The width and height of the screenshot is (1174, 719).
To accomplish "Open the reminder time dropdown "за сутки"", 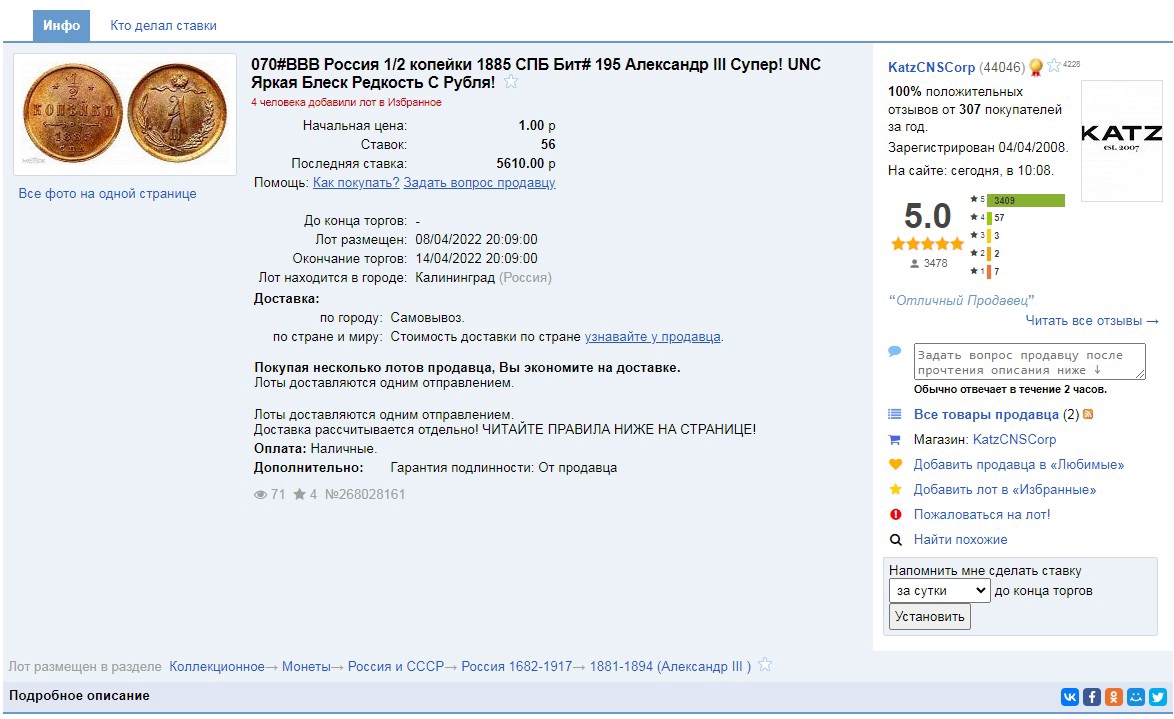I will click(939, 591).
